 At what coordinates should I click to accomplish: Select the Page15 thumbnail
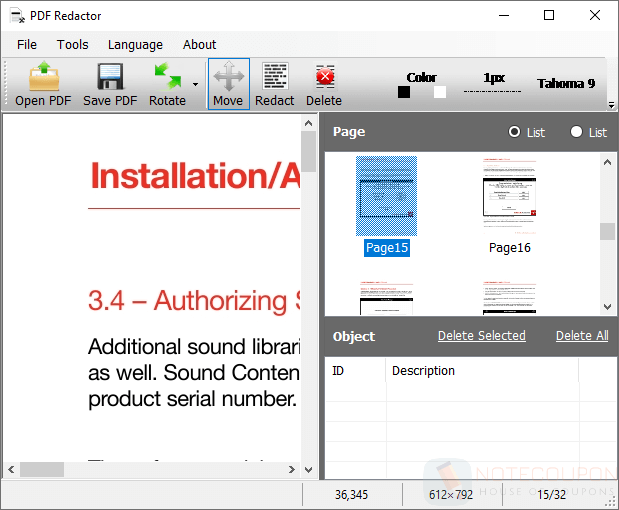386,196
